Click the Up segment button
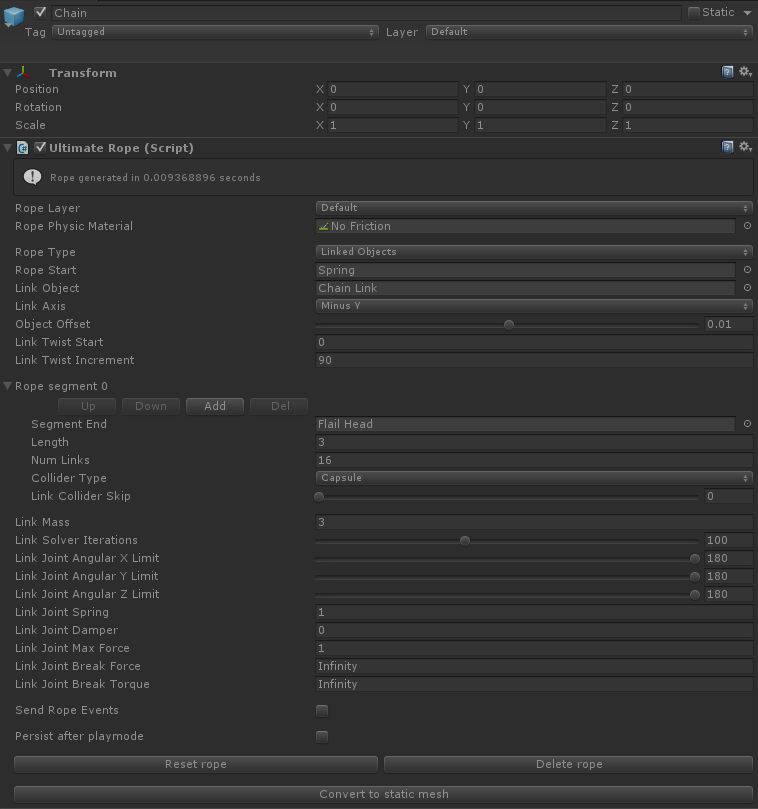Image resolution: width=758 pixels, height=809 pixels. (87, 406)
